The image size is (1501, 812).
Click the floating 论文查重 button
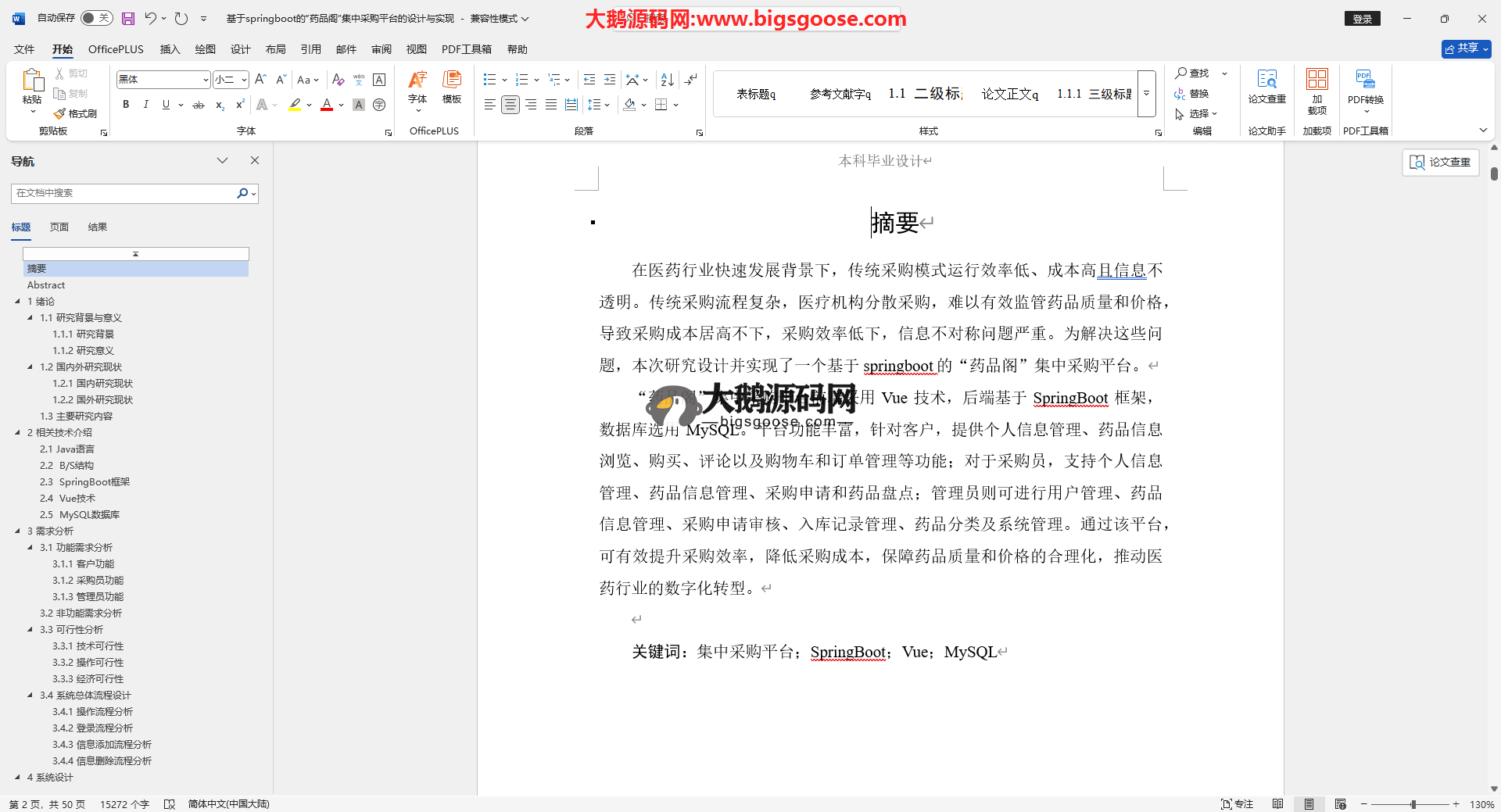(1440, 162)
